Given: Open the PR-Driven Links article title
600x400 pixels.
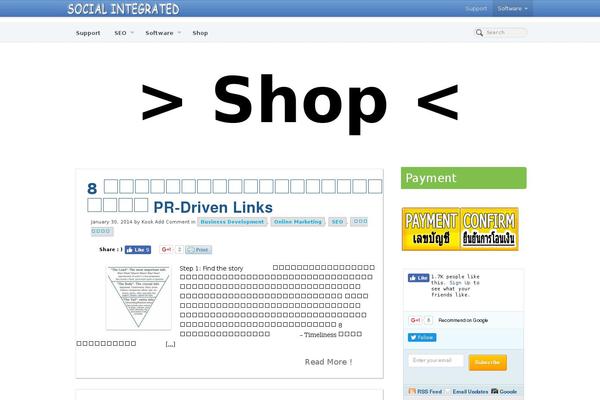Looking at the screenshot, I should (234, 196).
